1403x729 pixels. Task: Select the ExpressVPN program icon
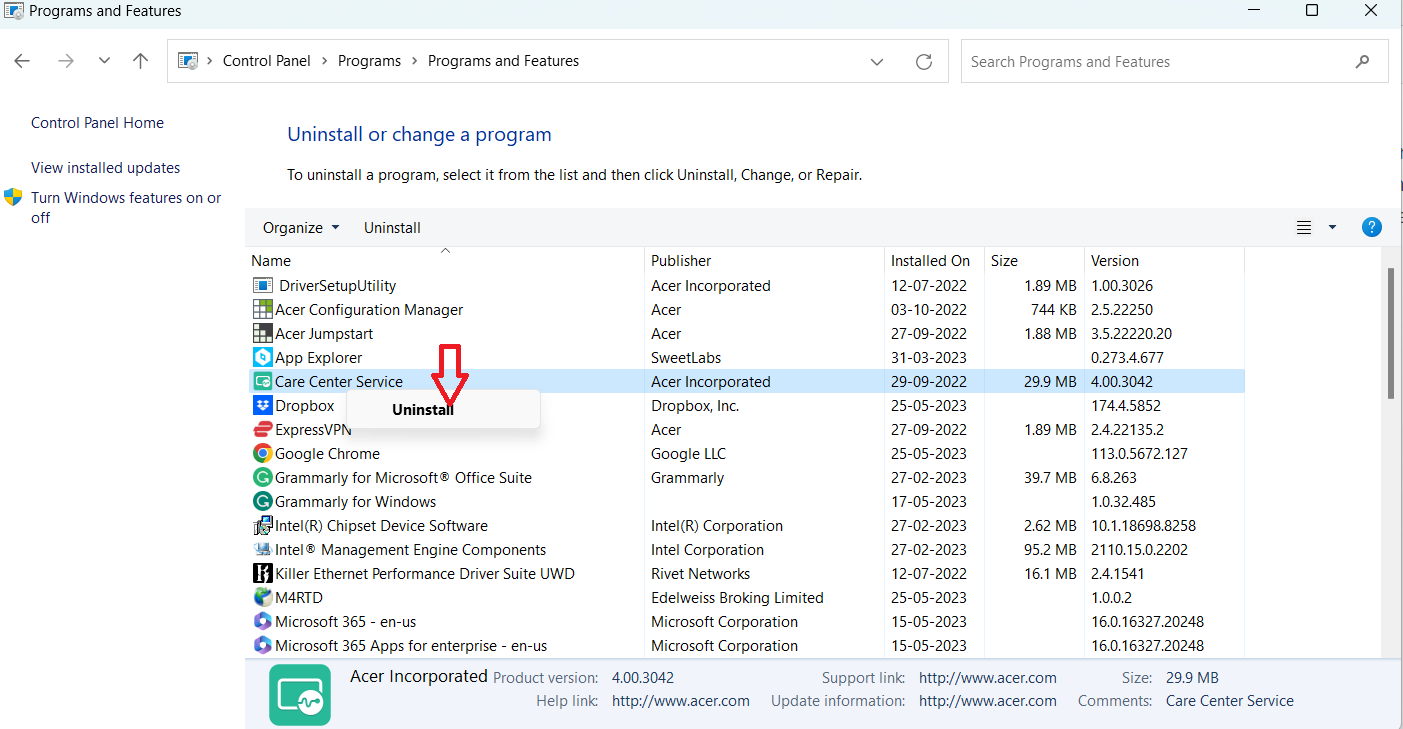263,430
